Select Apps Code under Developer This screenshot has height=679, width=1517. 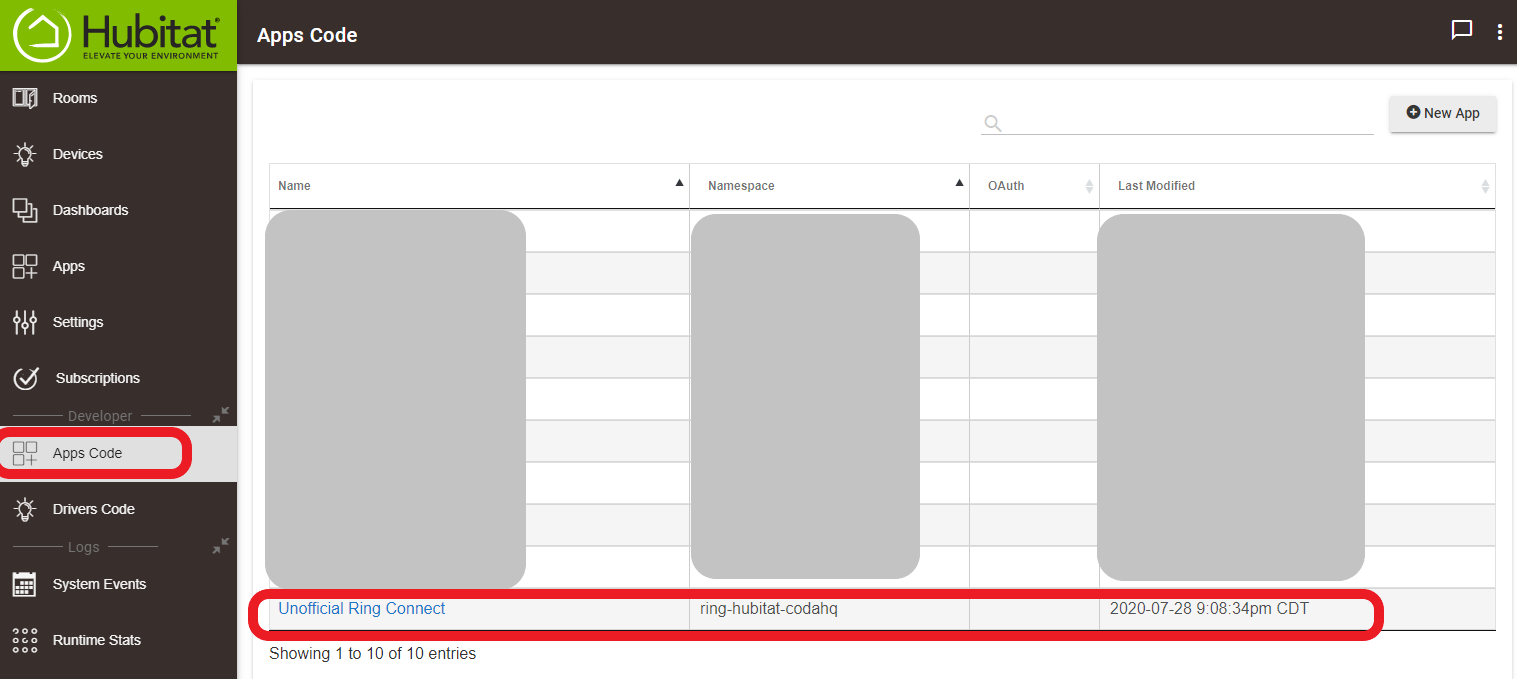pos(118,453)
